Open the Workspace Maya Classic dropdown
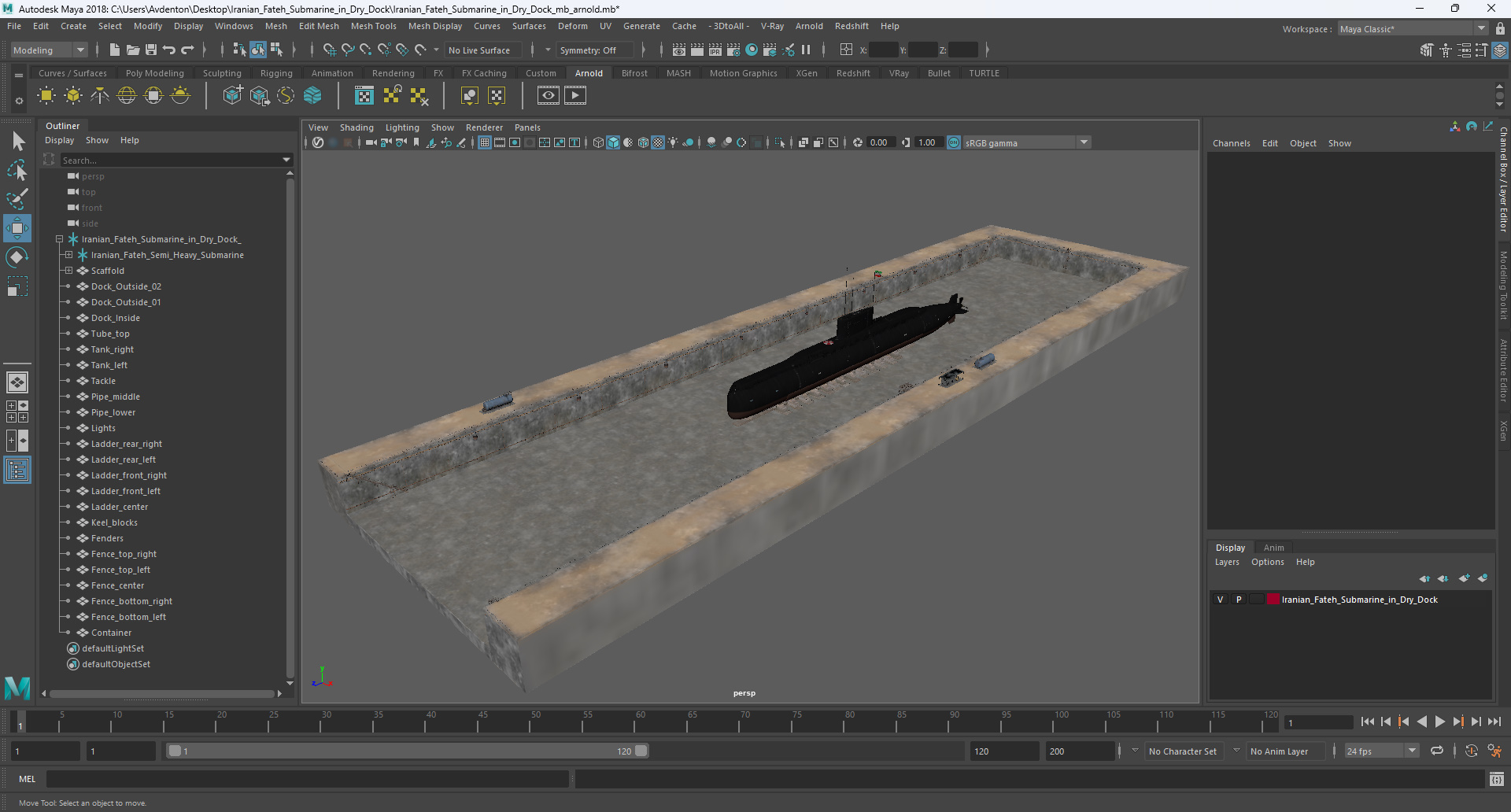 (x=1413, y=29)
